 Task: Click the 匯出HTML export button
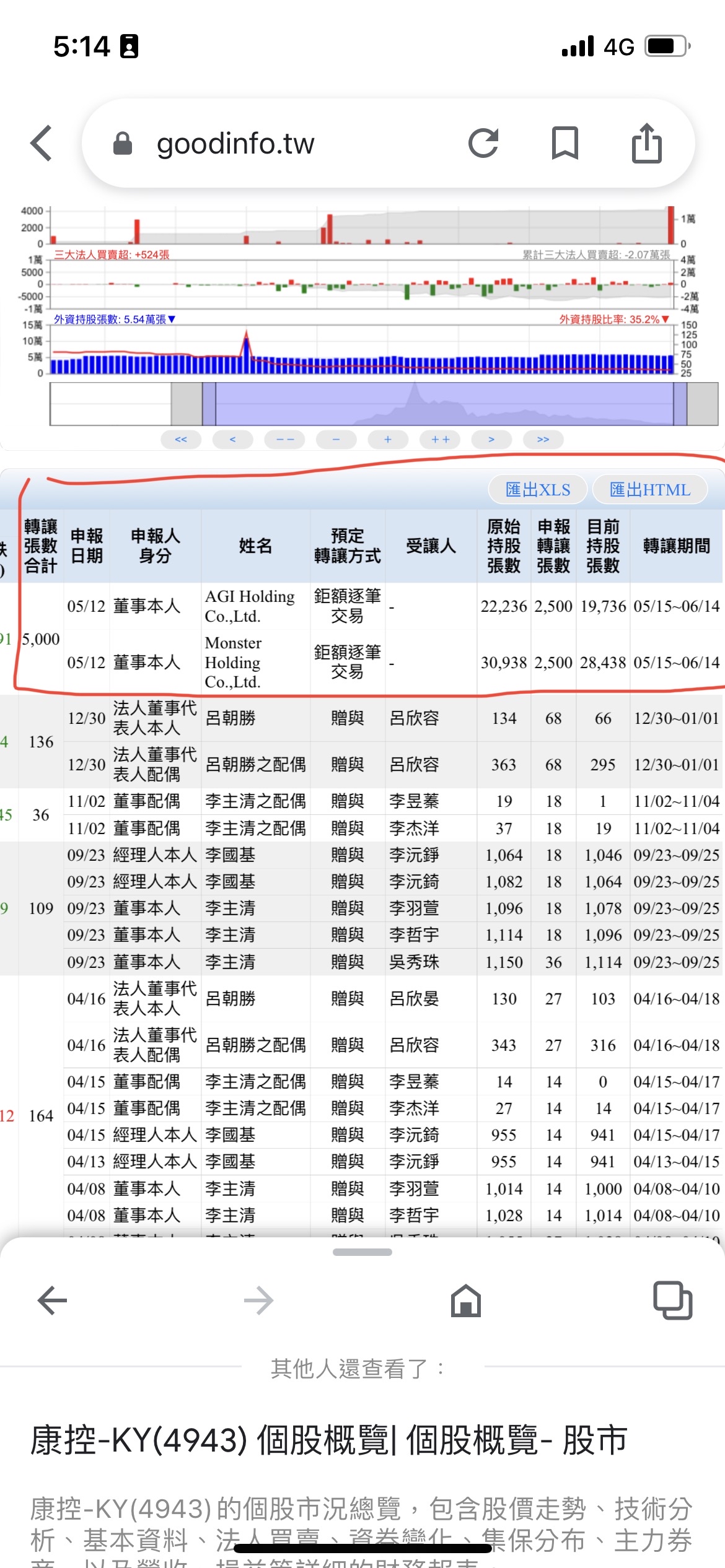click(x=649, y=490)
